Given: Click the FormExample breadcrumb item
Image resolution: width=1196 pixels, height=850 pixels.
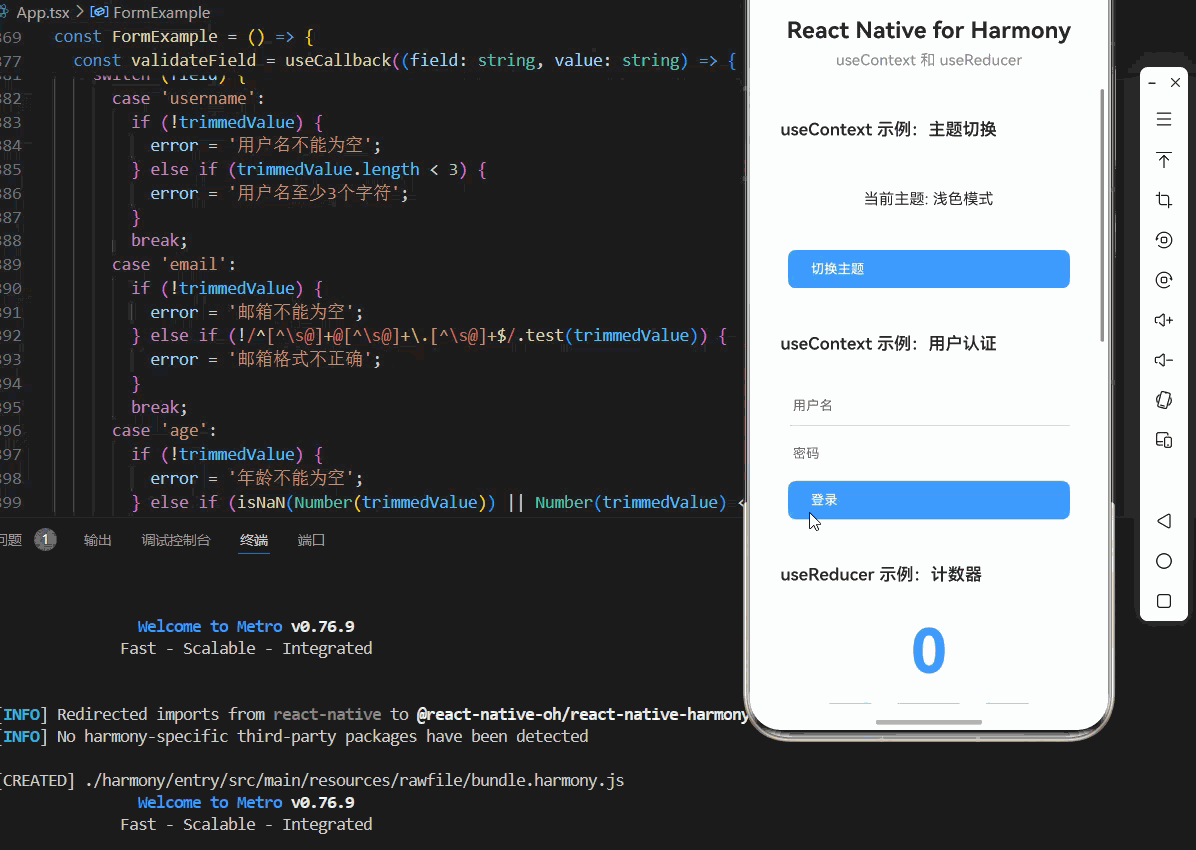Looking at the screenshot, I should (x=161, y=12).
